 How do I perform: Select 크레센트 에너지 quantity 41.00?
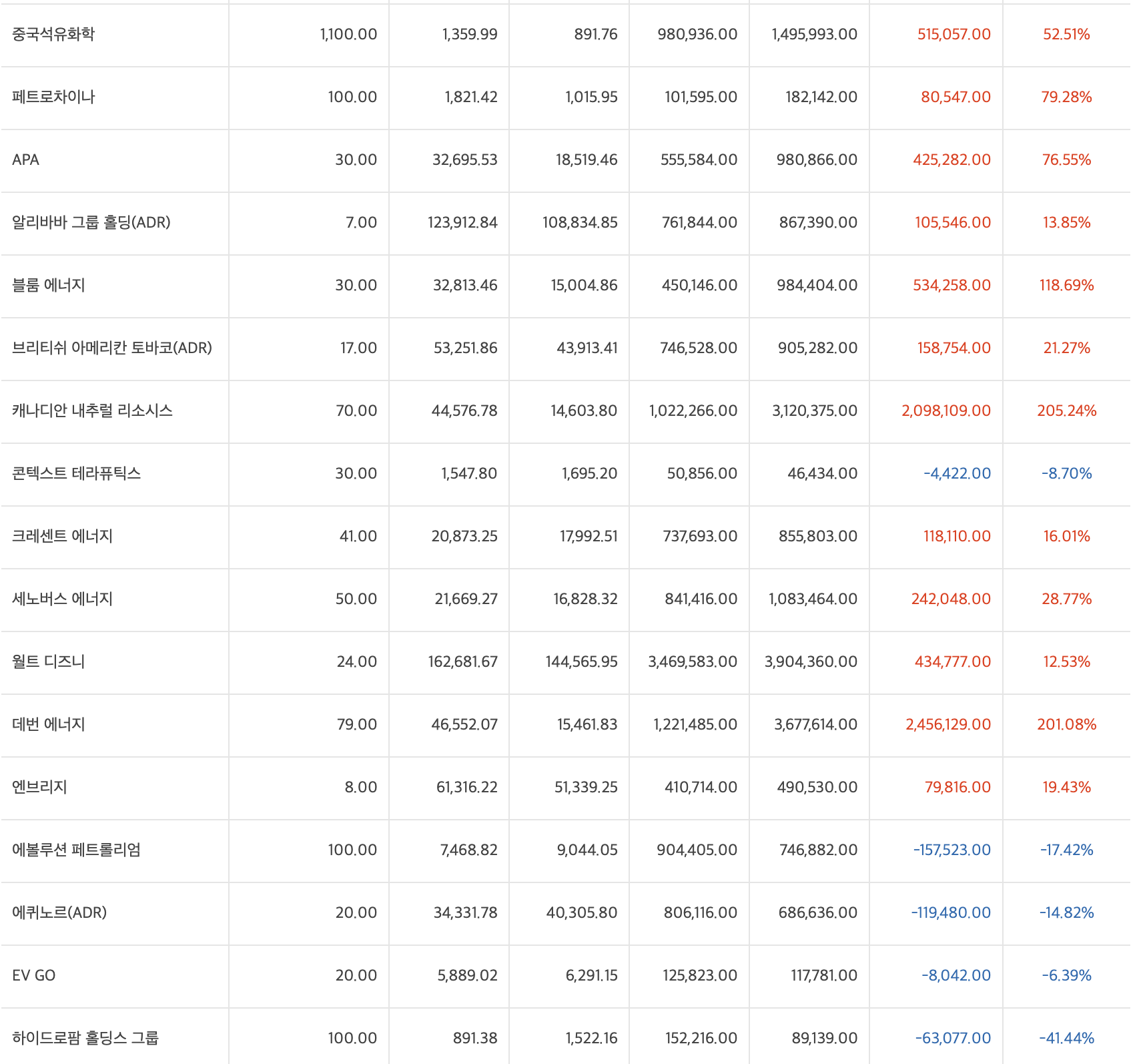click(358, 536)
